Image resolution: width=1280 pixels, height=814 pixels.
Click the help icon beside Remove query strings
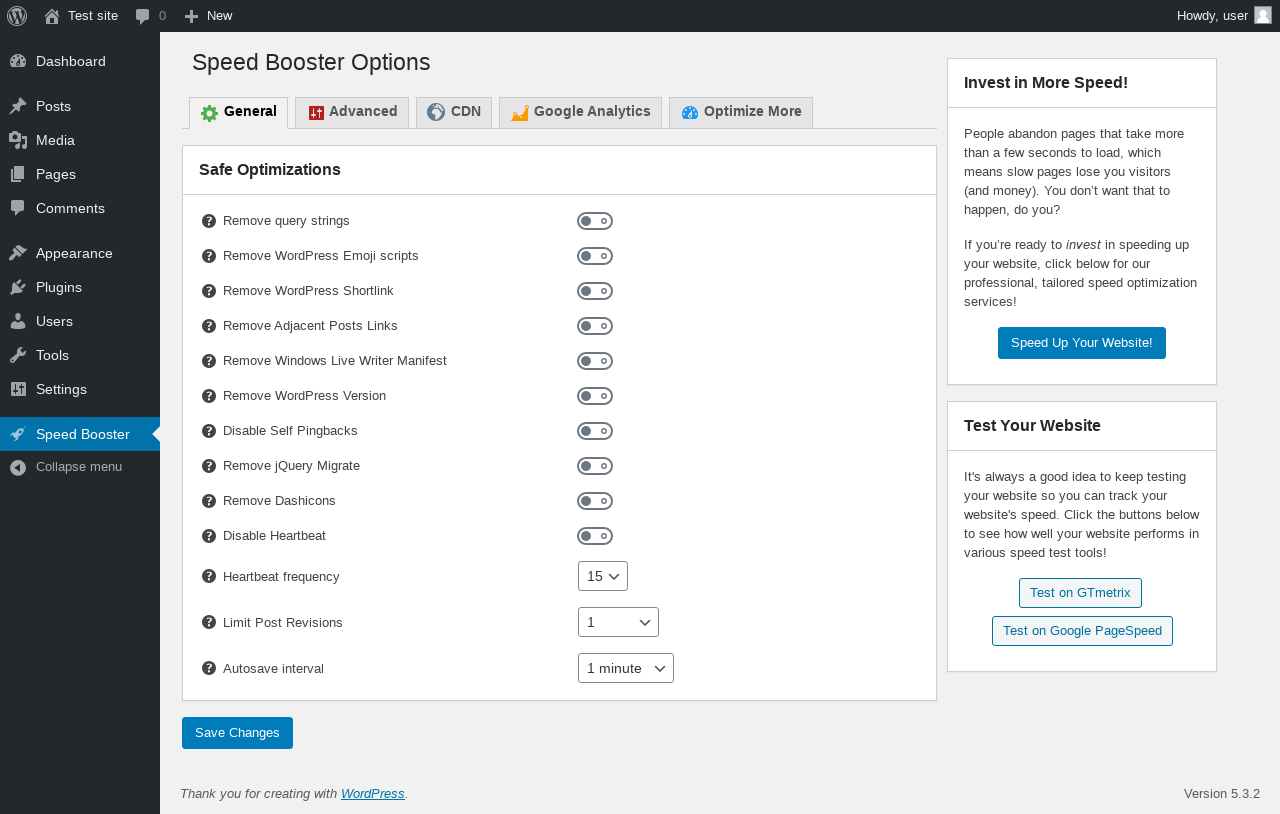pos(209,221)
